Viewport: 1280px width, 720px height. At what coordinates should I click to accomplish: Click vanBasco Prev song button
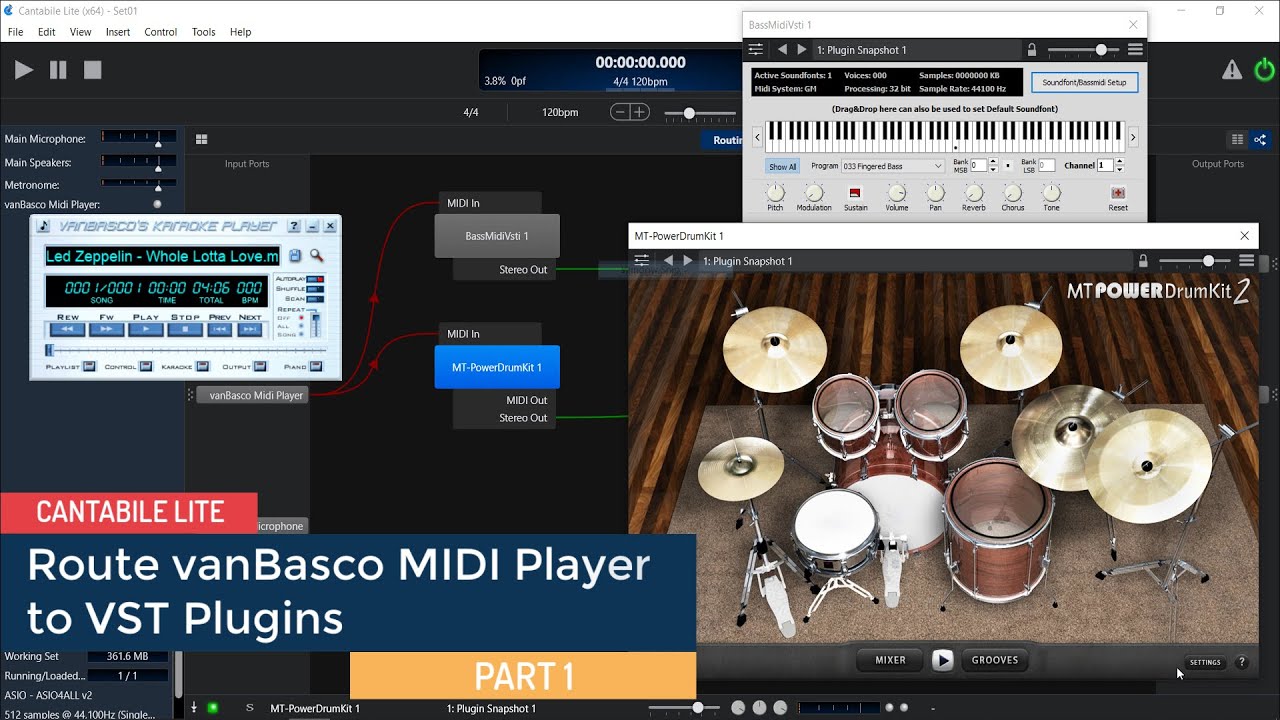click(221, 329)
